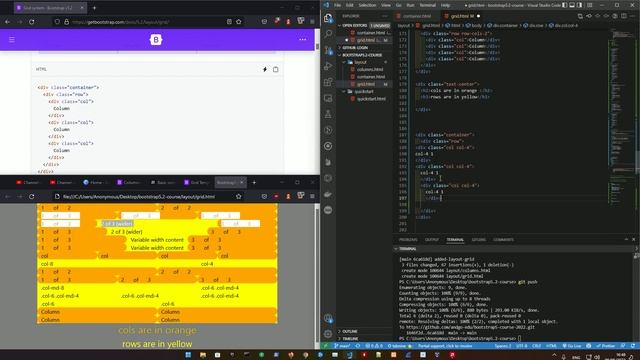Open the Search view in VS Code activity bar
Image resolution: width=640 pixels, height=360 pixels.
[328, 34]
